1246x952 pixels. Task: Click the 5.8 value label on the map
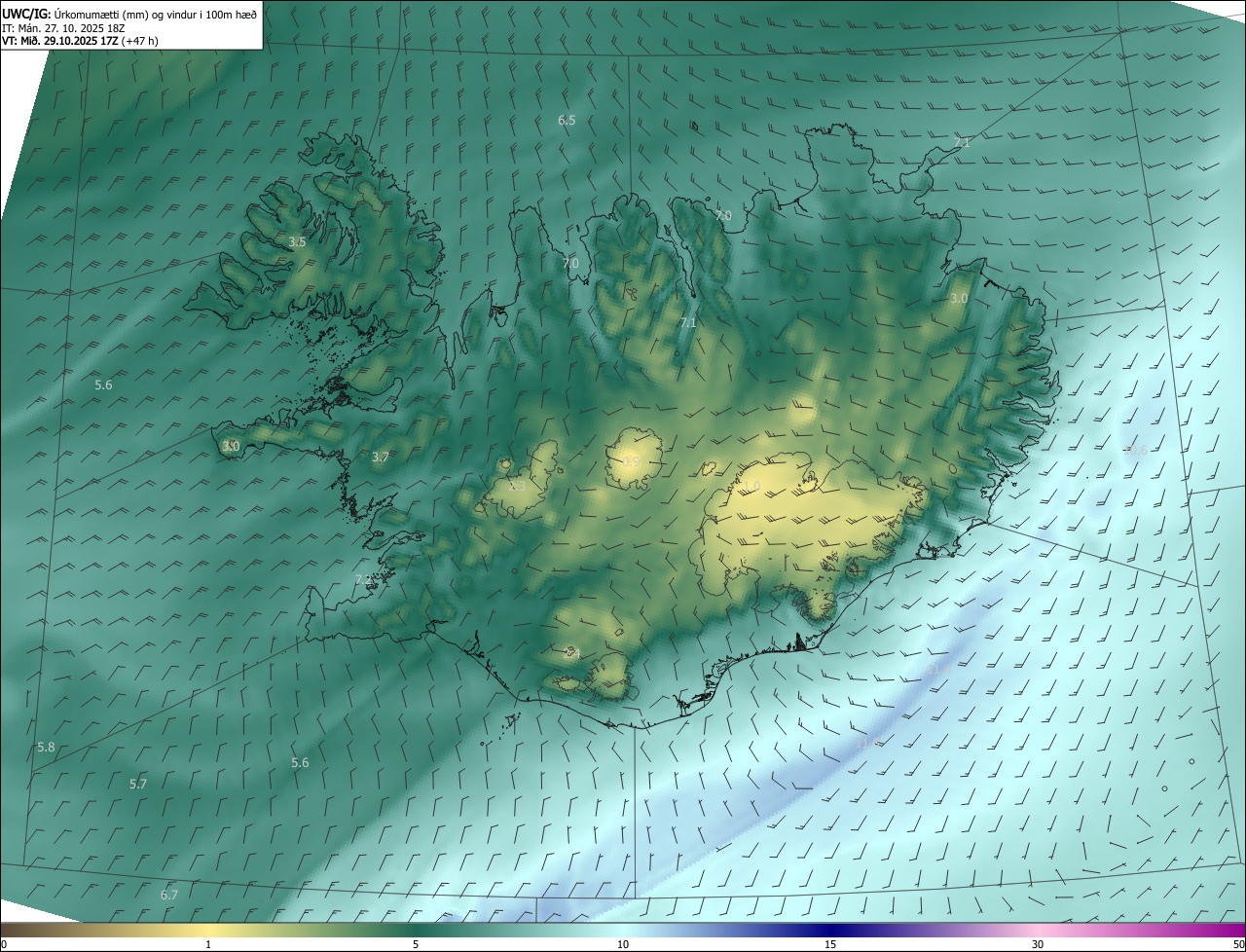pyautogui.click(x=46, y=747)
